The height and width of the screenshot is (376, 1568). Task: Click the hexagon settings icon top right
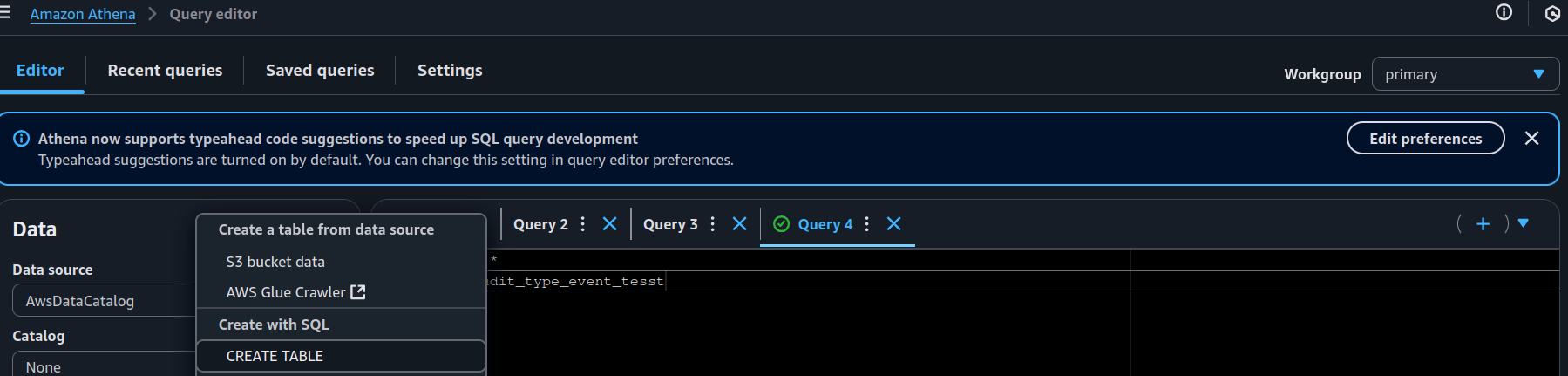1551,13
